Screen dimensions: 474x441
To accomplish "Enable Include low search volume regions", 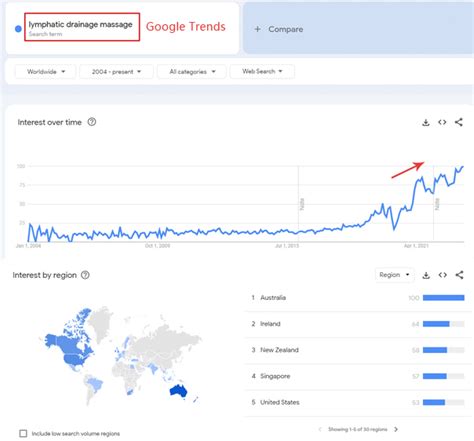I will coord(23,433).
